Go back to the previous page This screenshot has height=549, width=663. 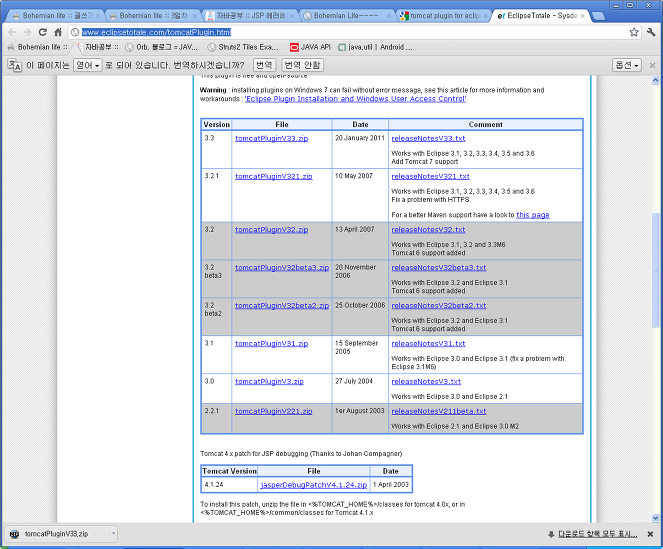[x=12, y=32]
